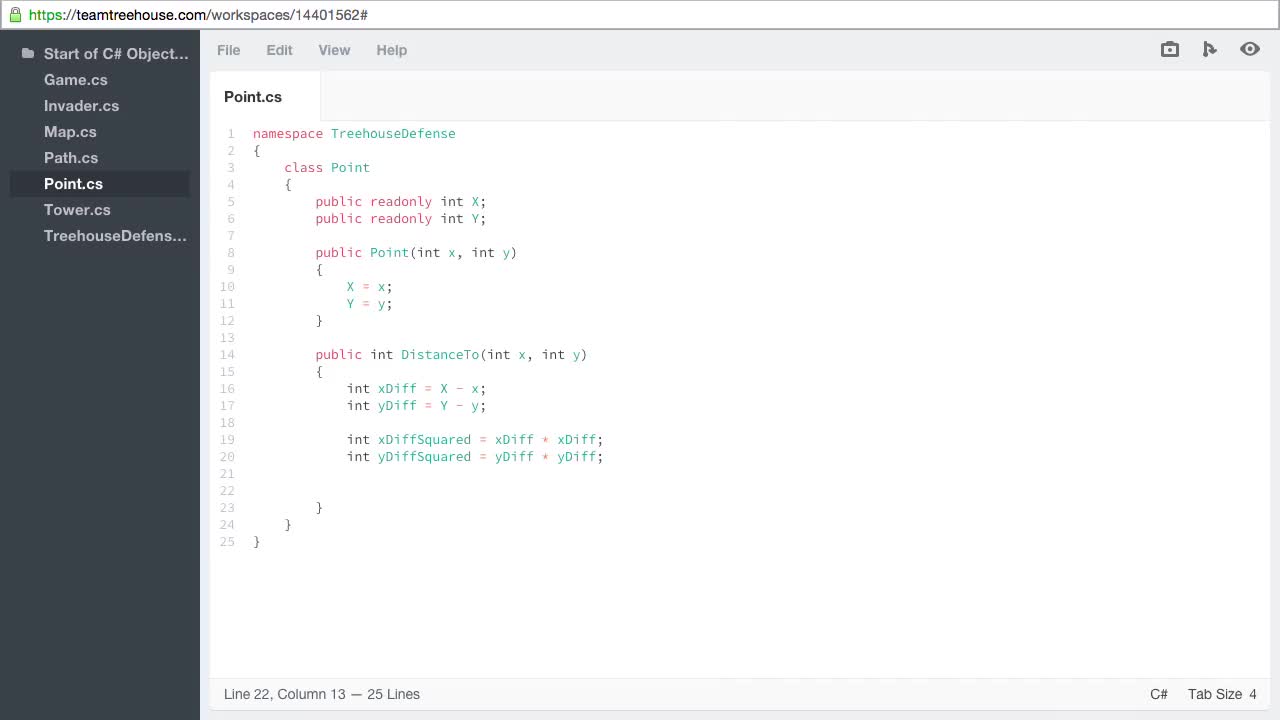The image size is (1280, 720).
Task: Click the fork workspace icon
Action: 1210,49
